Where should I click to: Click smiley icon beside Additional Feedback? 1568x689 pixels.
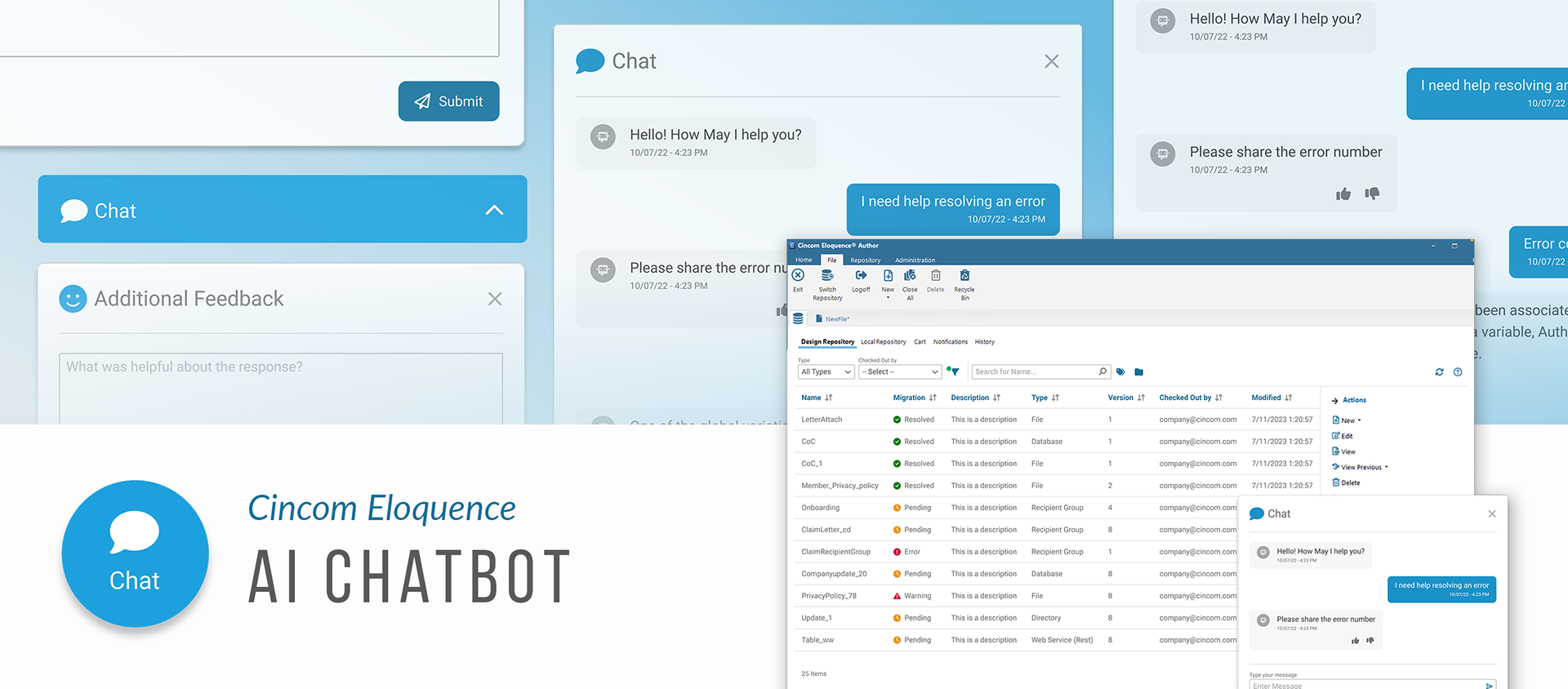click(73, 299)
